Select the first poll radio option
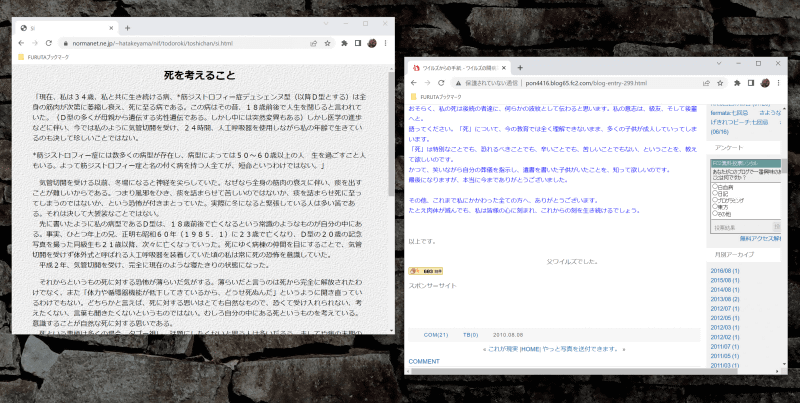800x403 pixels. point(713,186)
